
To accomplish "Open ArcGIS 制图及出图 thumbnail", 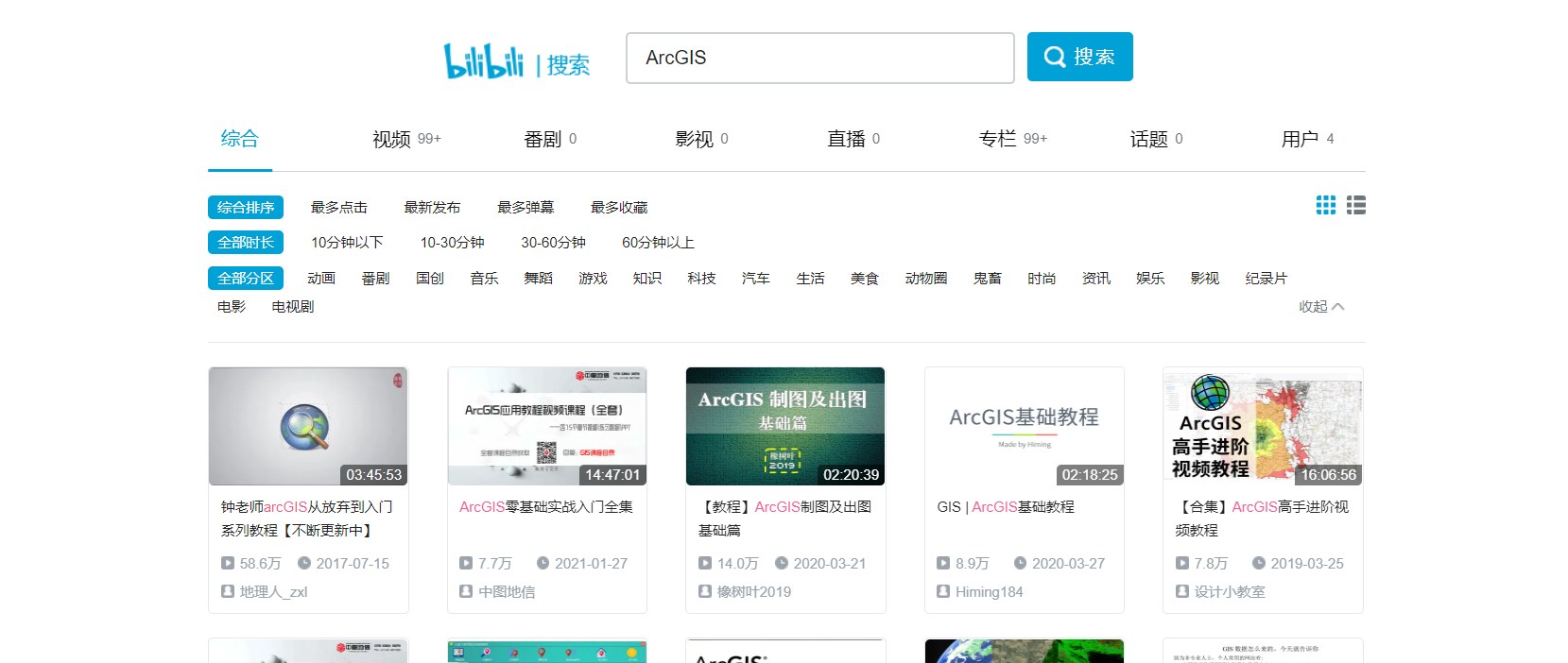I will [785, 426].
